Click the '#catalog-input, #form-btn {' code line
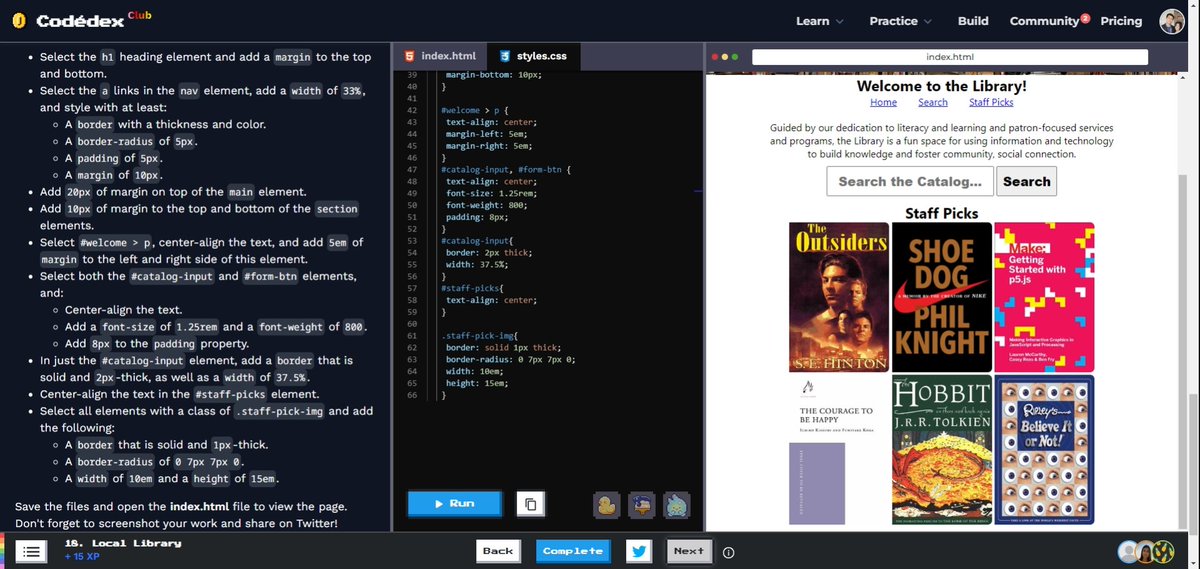 [505, 170]
